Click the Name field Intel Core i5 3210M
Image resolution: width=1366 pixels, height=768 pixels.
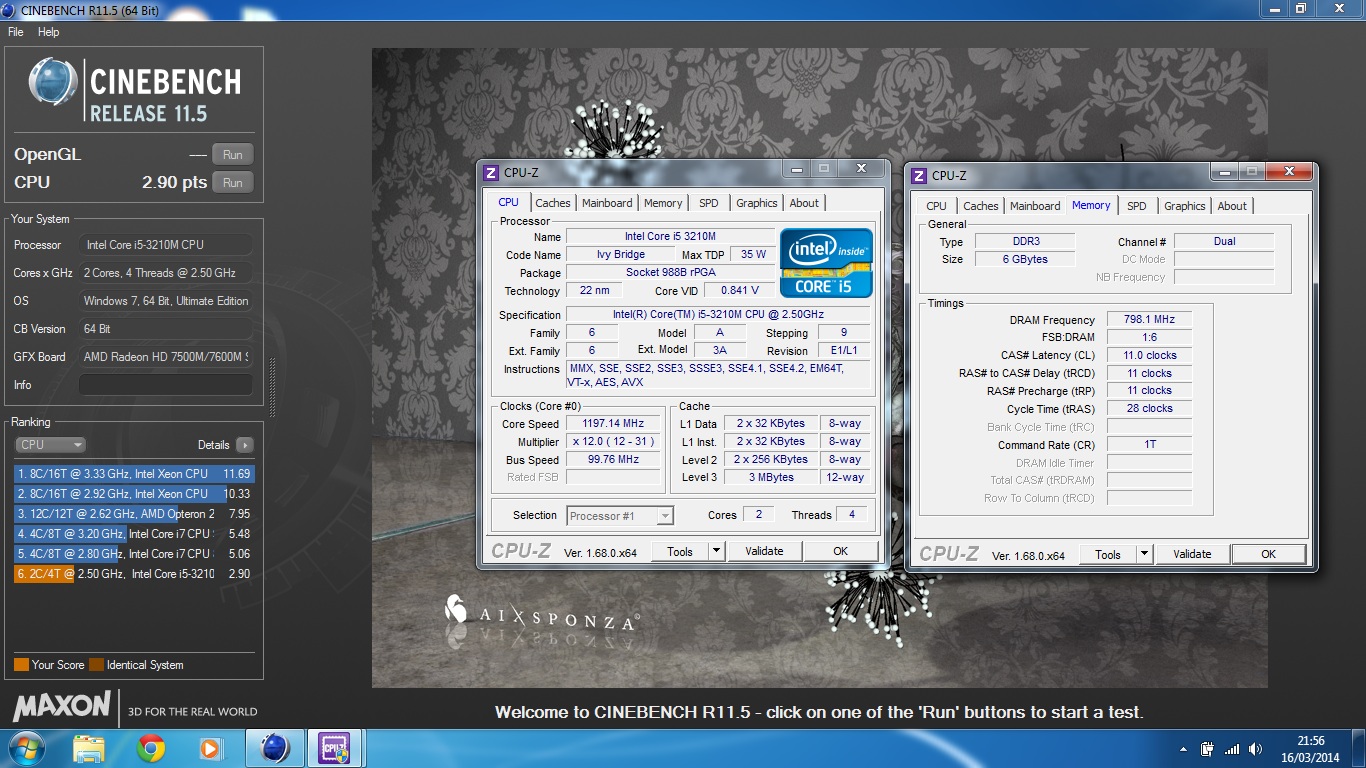tap(670, 237)
